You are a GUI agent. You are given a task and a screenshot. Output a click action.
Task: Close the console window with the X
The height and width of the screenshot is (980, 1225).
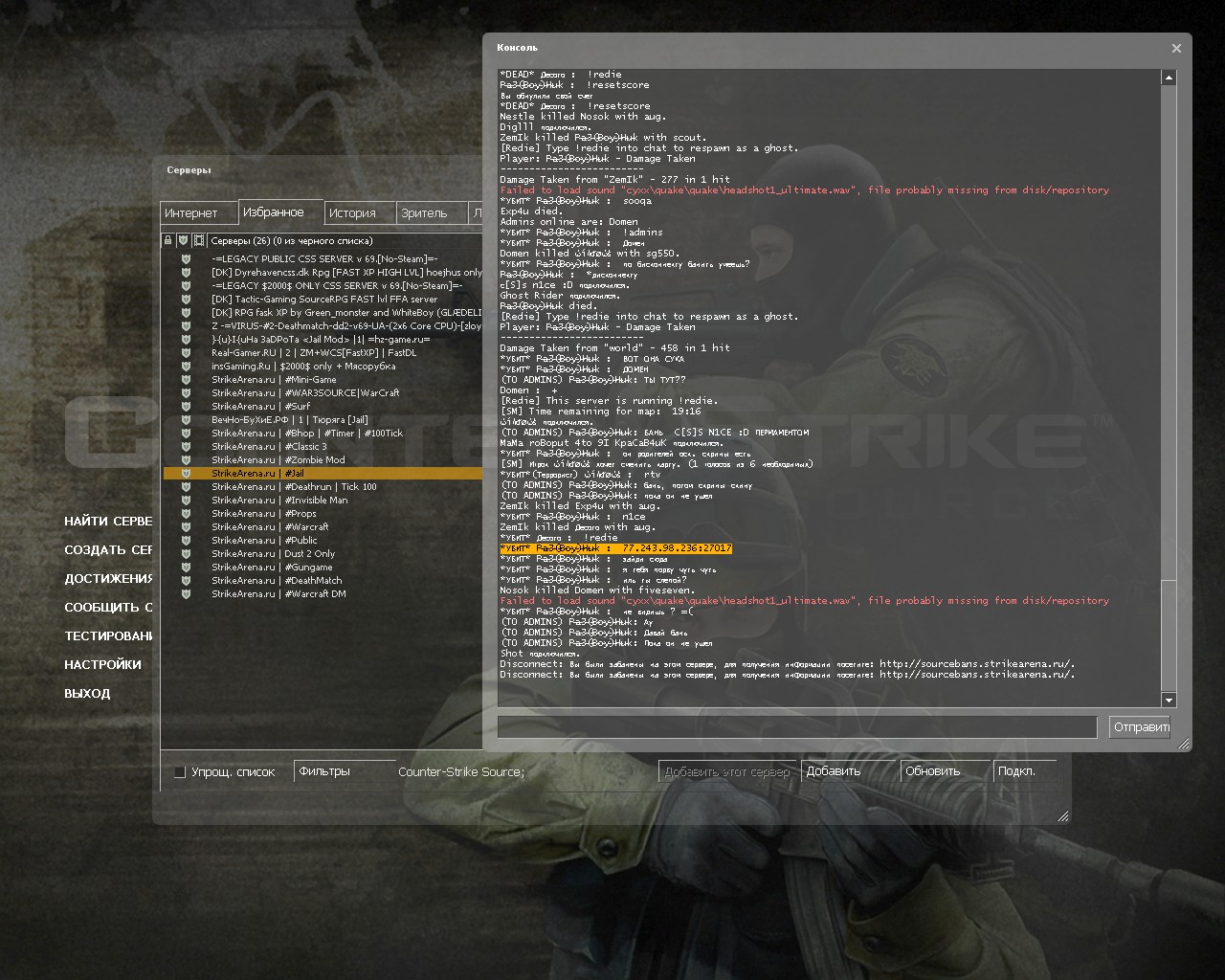pos(1176,49)
